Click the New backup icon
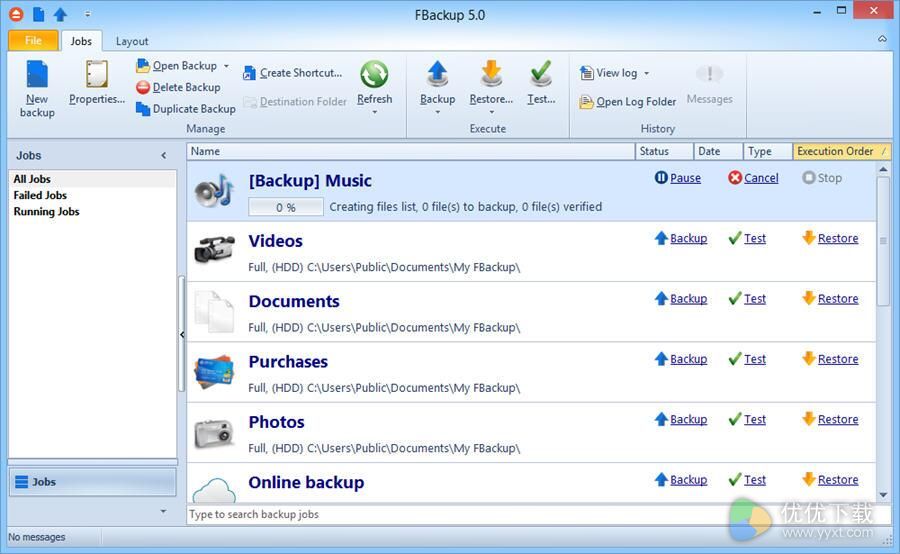Viewport: 900px width, 554px height. [37, 75]
